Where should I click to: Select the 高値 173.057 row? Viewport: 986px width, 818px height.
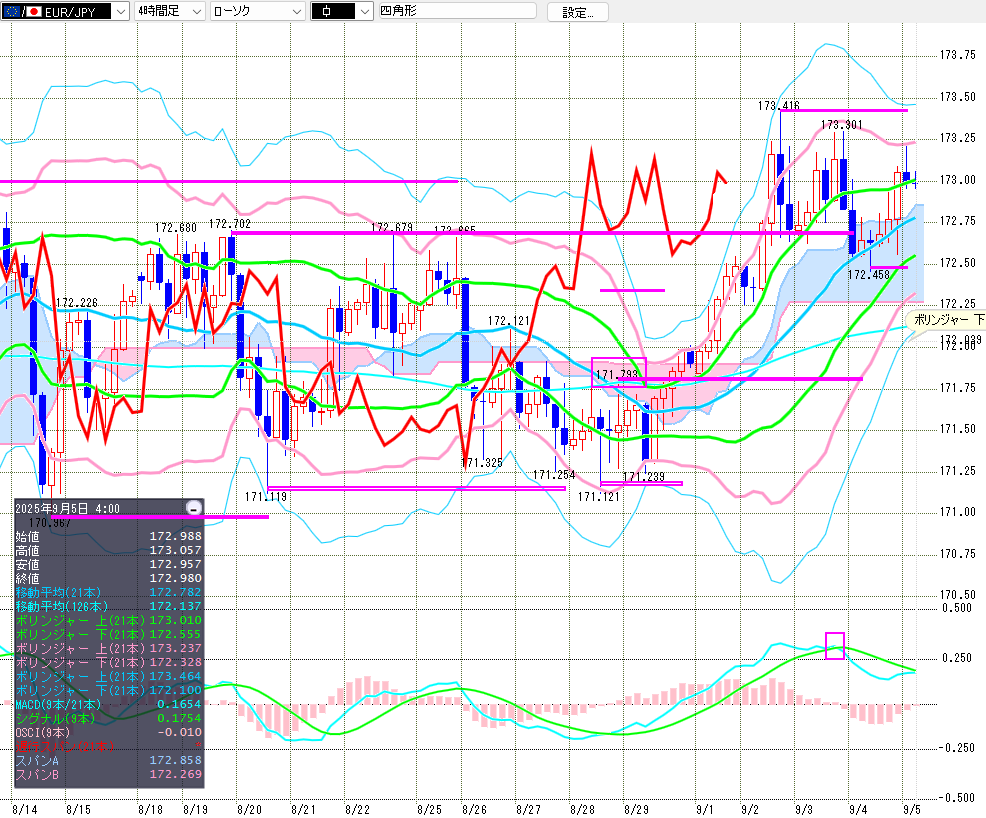point(109,550)
